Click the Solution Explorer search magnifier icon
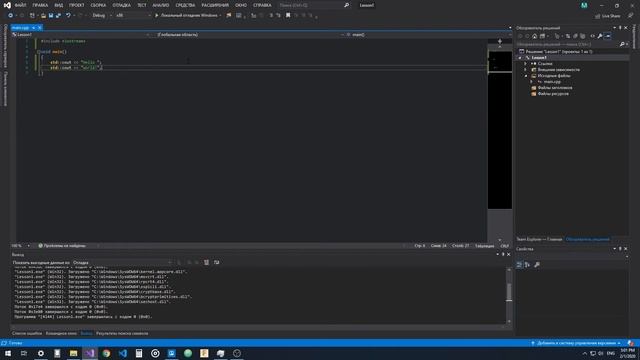Viewport: 640px width, 360px height. point(622,44)
